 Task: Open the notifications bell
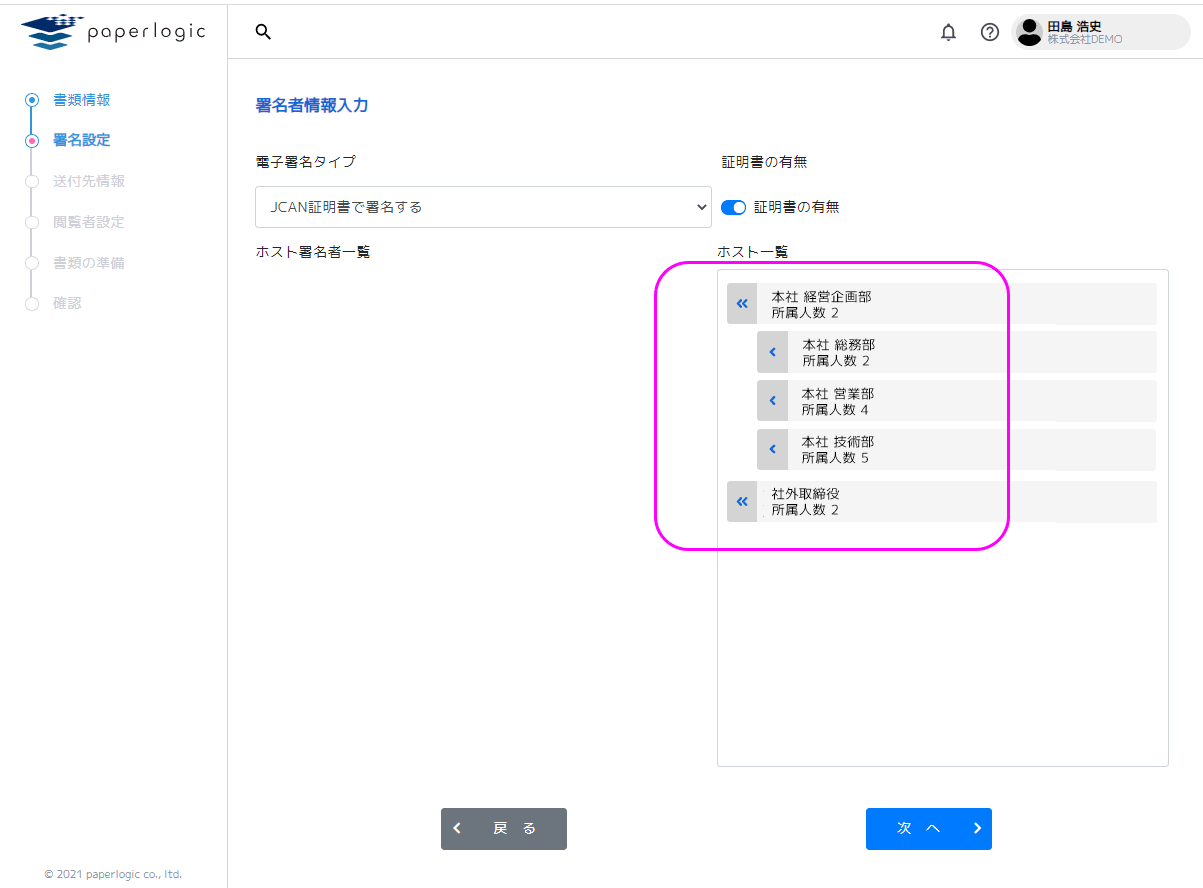948,33
